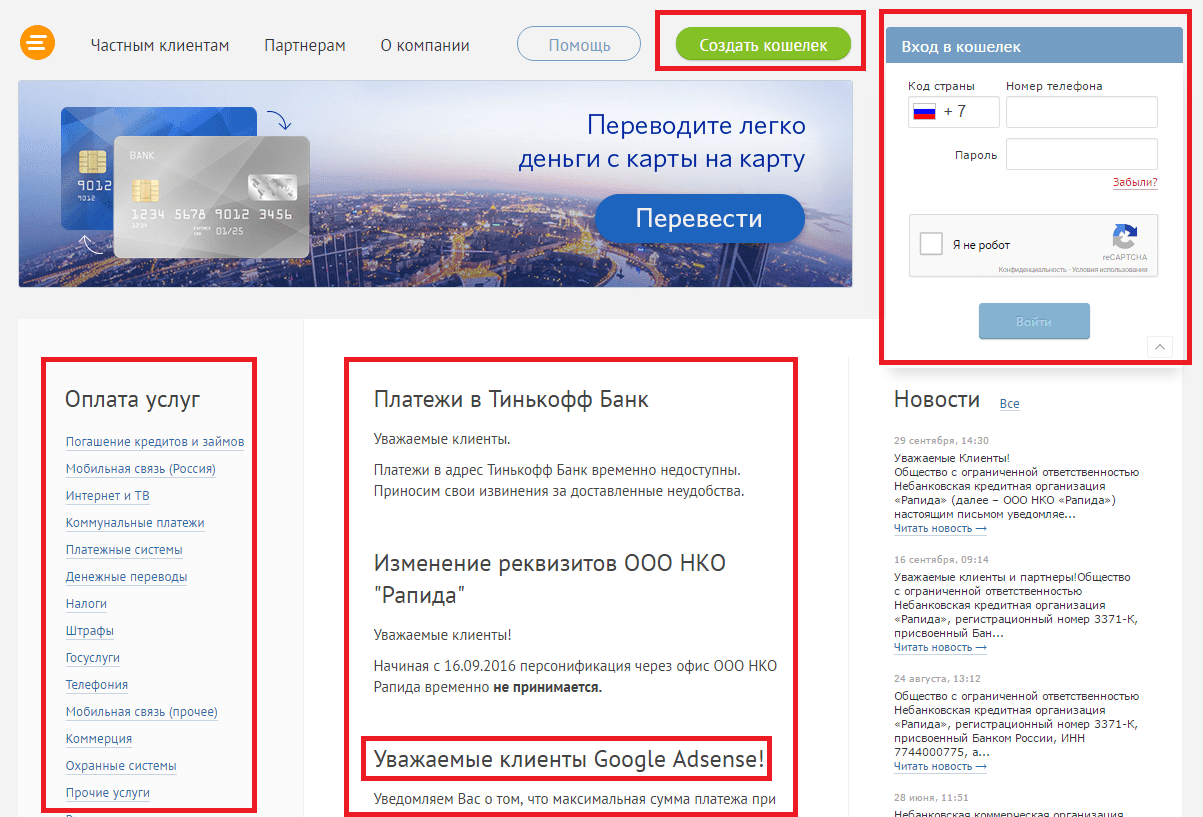Click the 'Условия использования' reCAPTCHA link
The height and width of the screenshot is (817, 1203).
coord(1109,270)
